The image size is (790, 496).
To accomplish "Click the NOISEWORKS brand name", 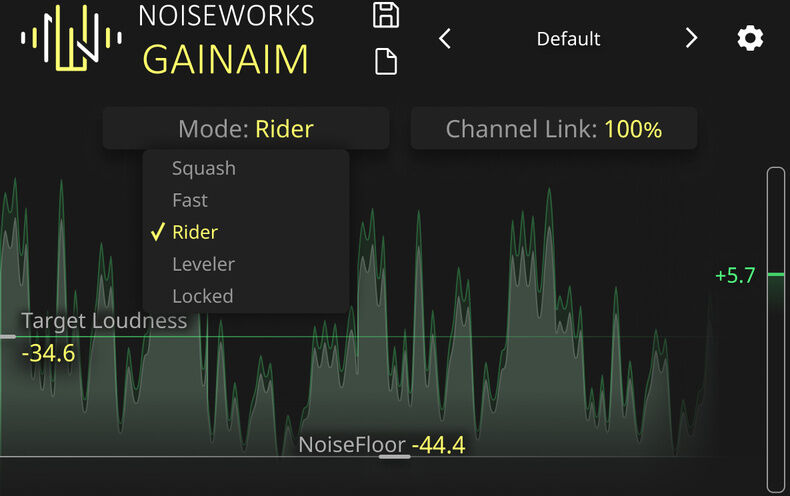I will click(226, 16).
